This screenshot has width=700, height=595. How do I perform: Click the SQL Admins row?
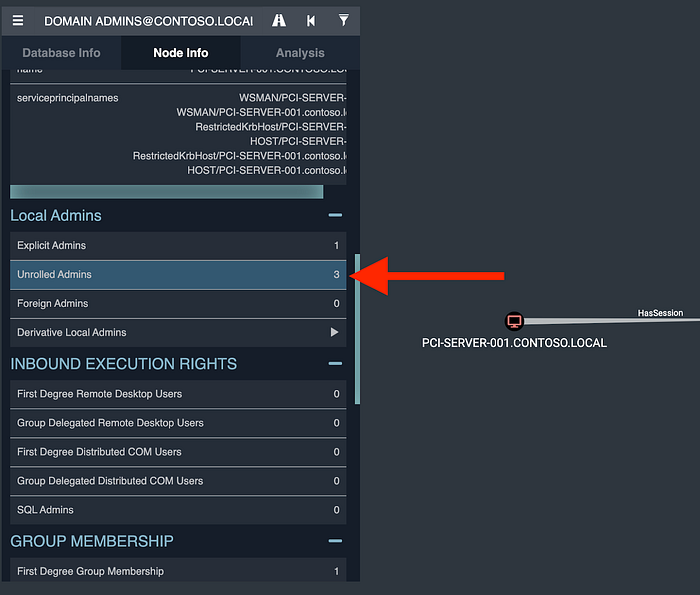click(x=178, y=510)
